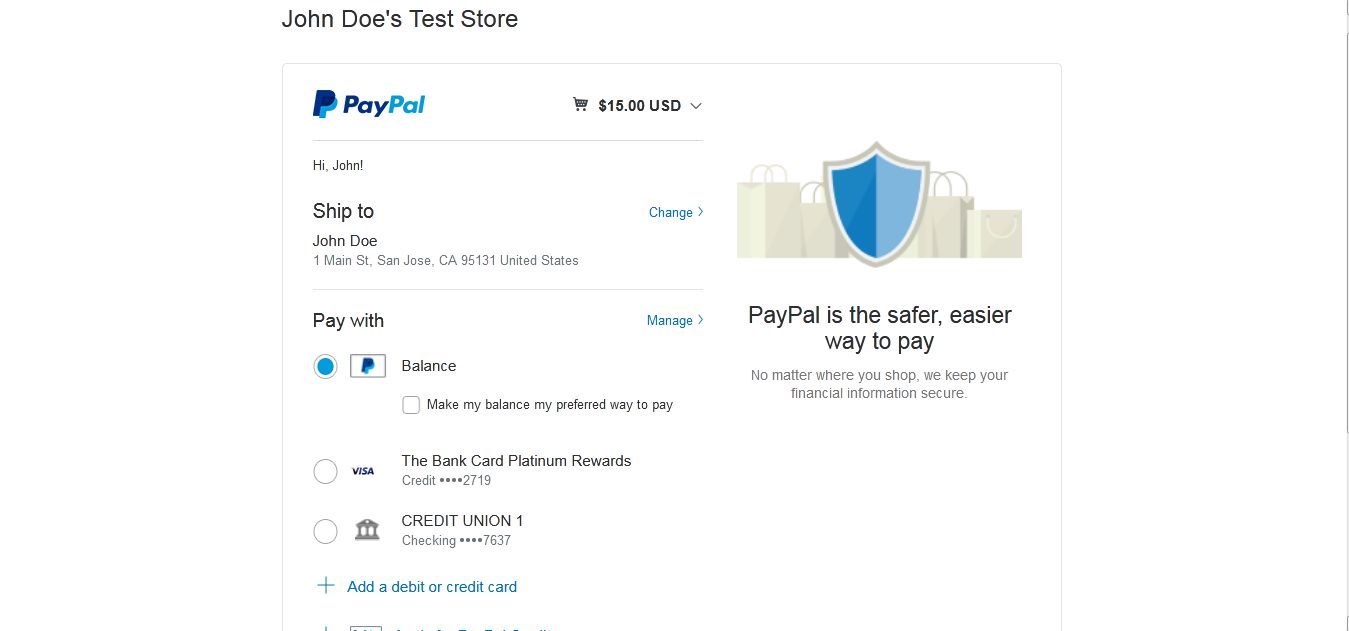
Task: Click Add a debit or credit card
Action: click(432, 586)
